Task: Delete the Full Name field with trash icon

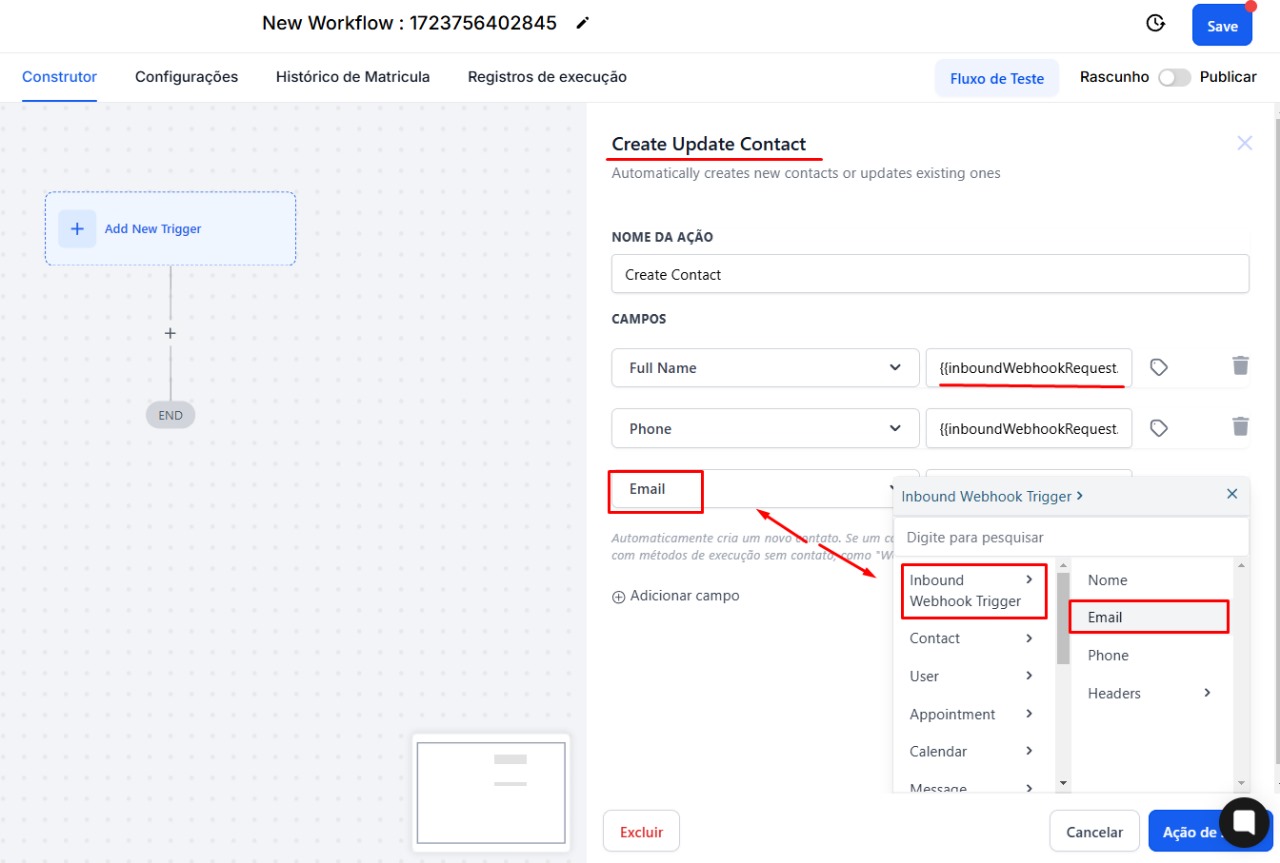Action: click(x=1240, y=366)
